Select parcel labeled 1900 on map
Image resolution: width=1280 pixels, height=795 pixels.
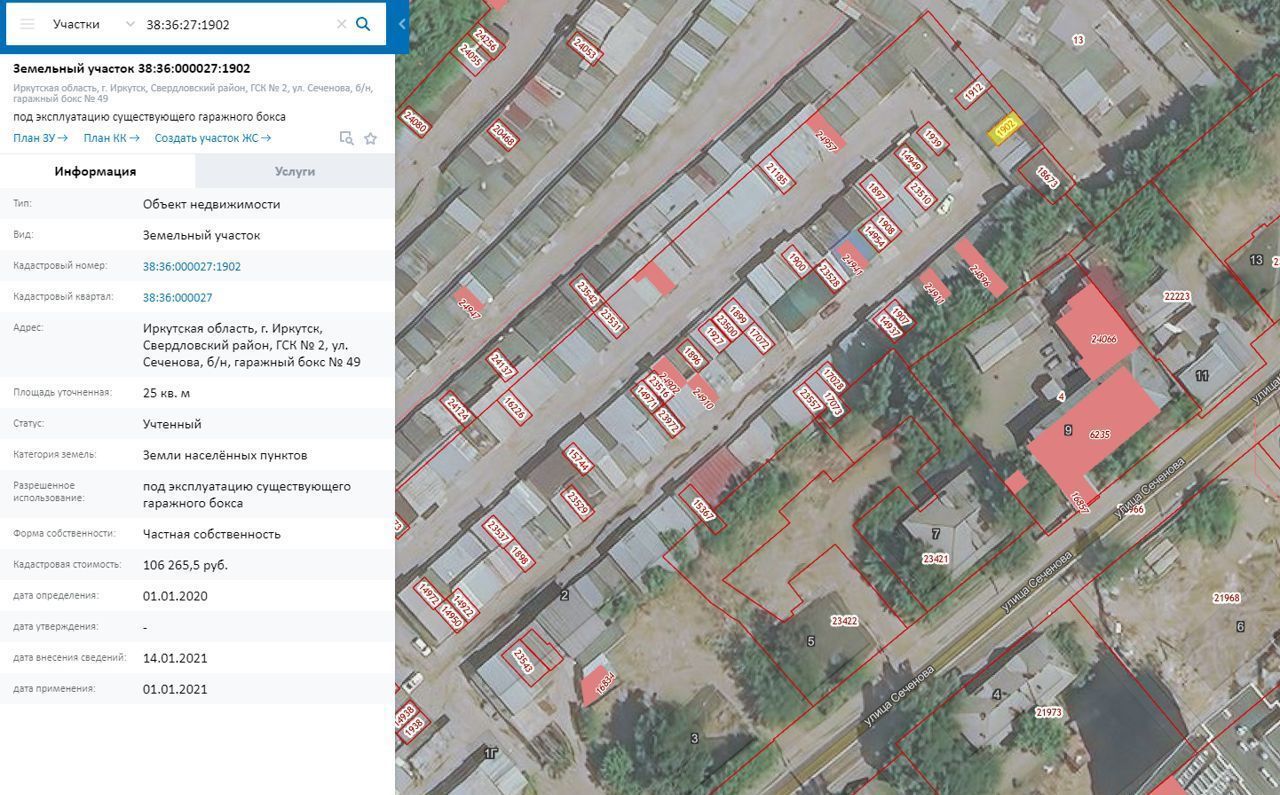coord(797,262)
